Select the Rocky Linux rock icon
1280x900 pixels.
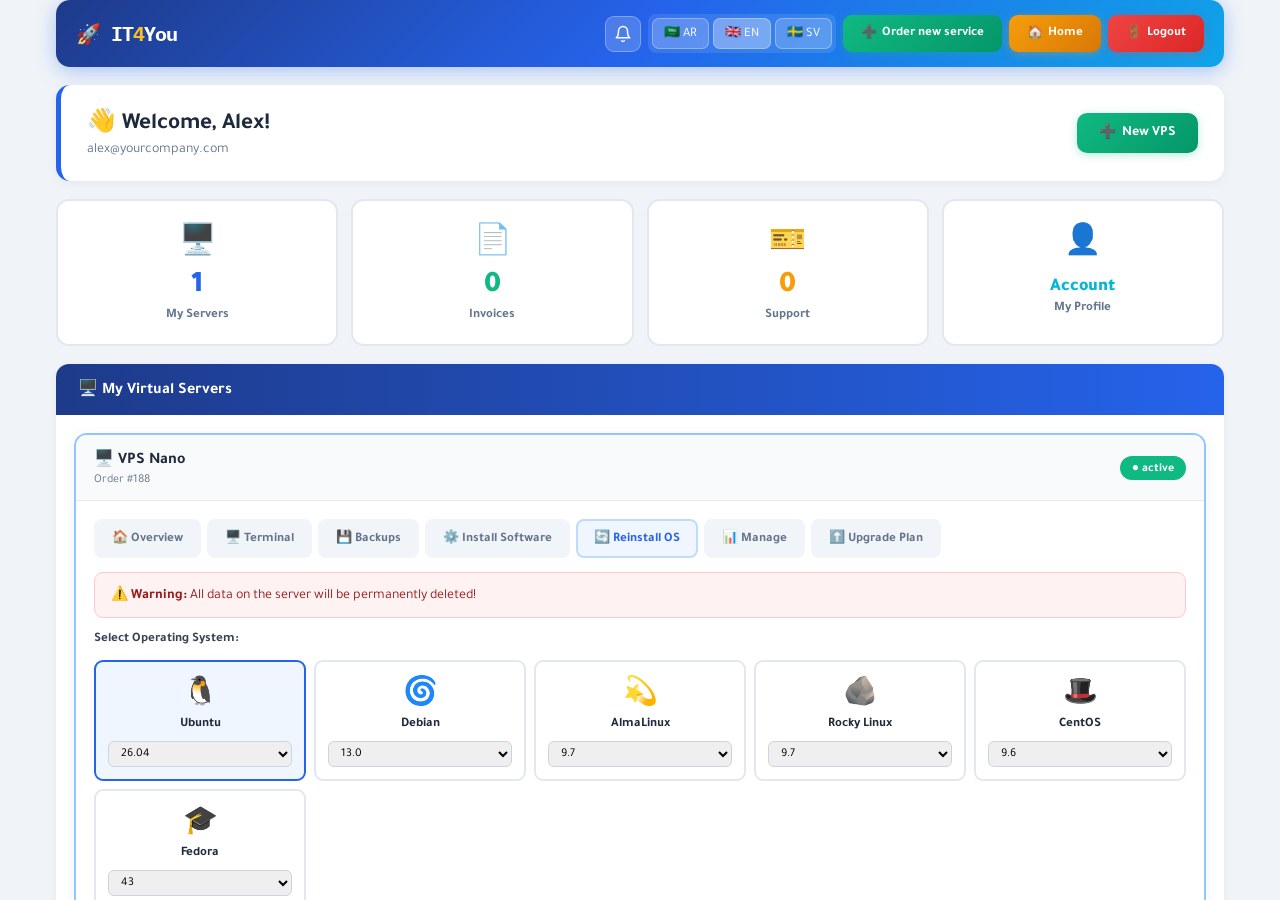(860, 691)
